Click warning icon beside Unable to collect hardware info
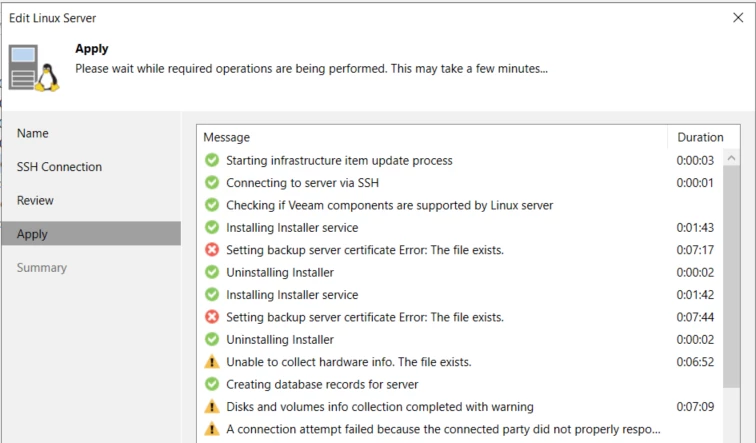Image resolution: width=756 pixels, height=443 pixels. (x=211, y=362)
